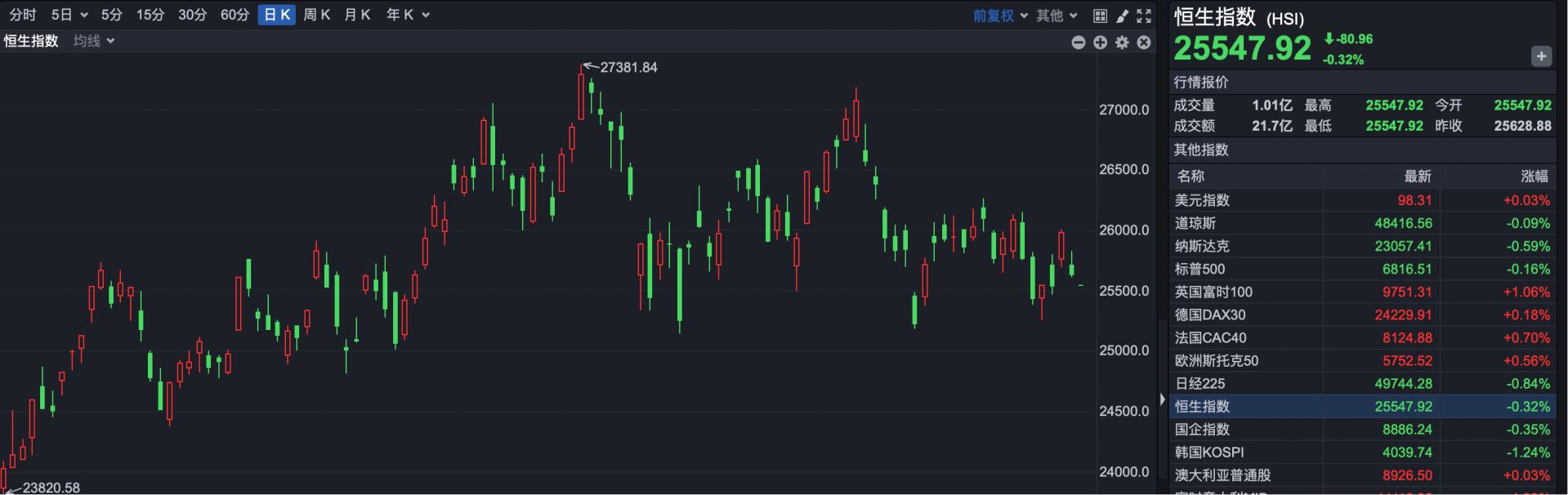Select the 日K daily candlestick tab
Image resolution: width=1568 pixels, height=495 pixels.
[276, 15]
